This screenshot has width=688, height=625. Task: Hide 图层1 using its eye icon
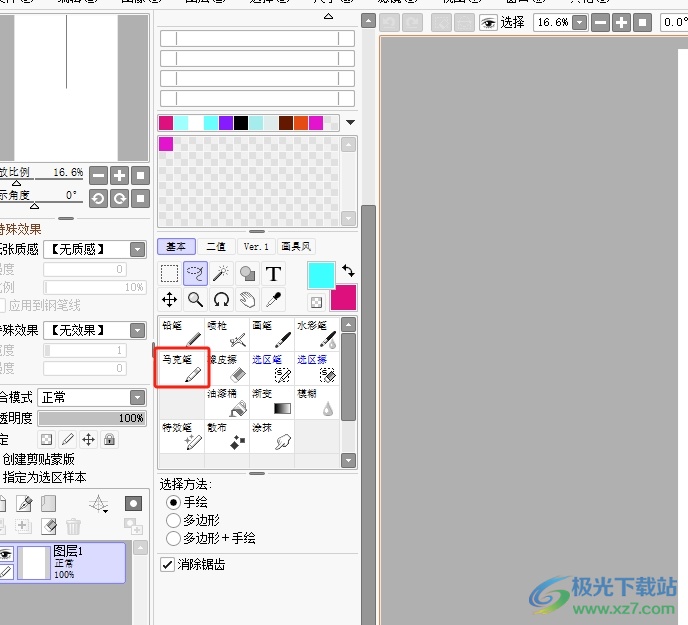click(5, 554)
